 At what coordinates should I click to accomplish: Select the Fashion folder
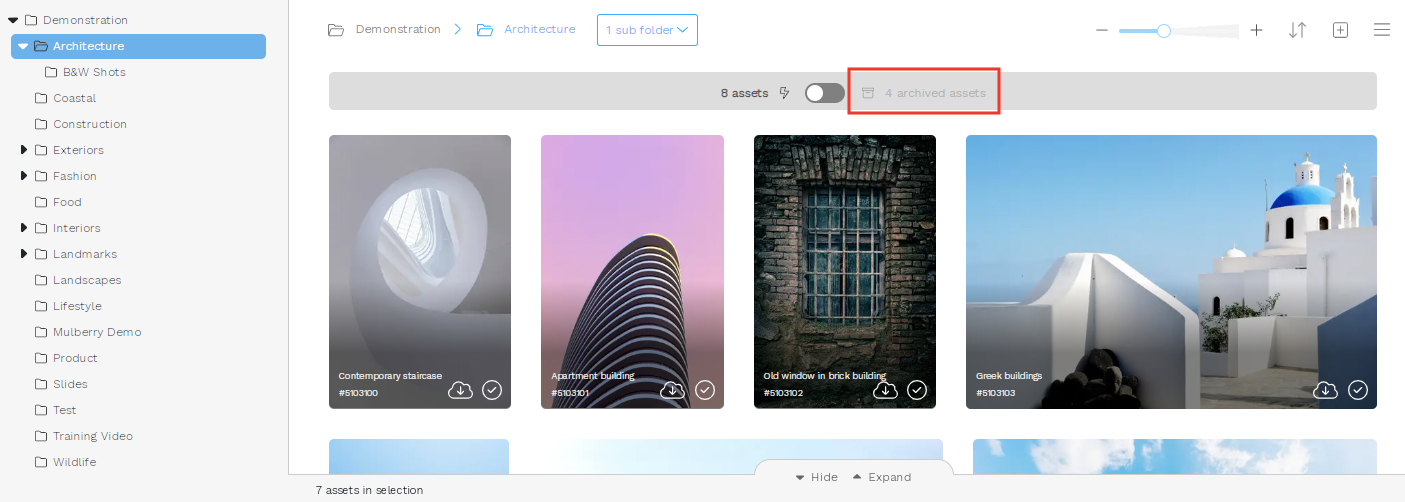[75, 176]
